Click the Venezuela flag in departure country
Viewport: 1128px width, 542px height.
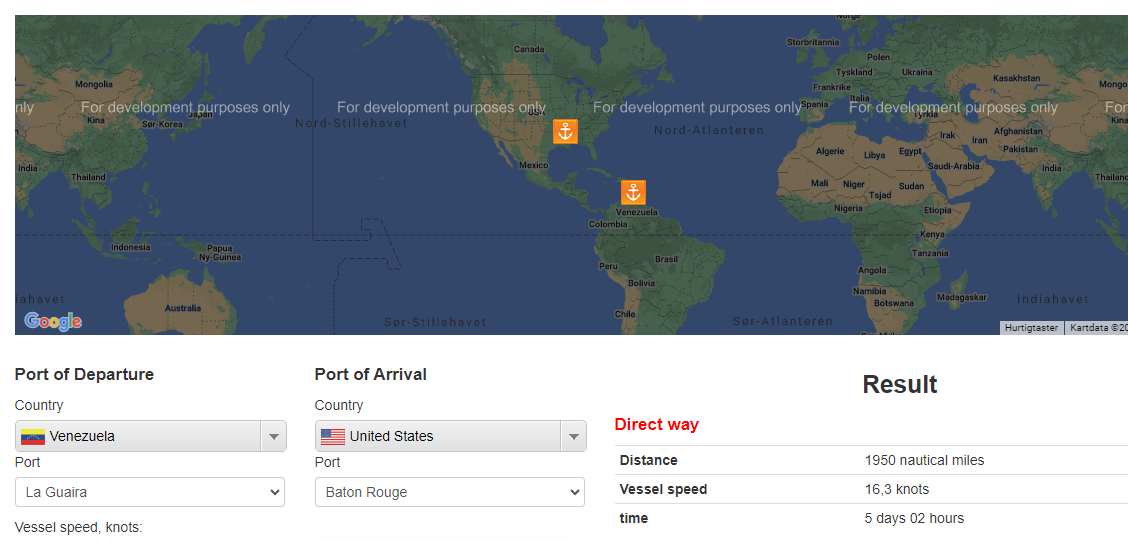pyautogui.click(x=33, y=437)
